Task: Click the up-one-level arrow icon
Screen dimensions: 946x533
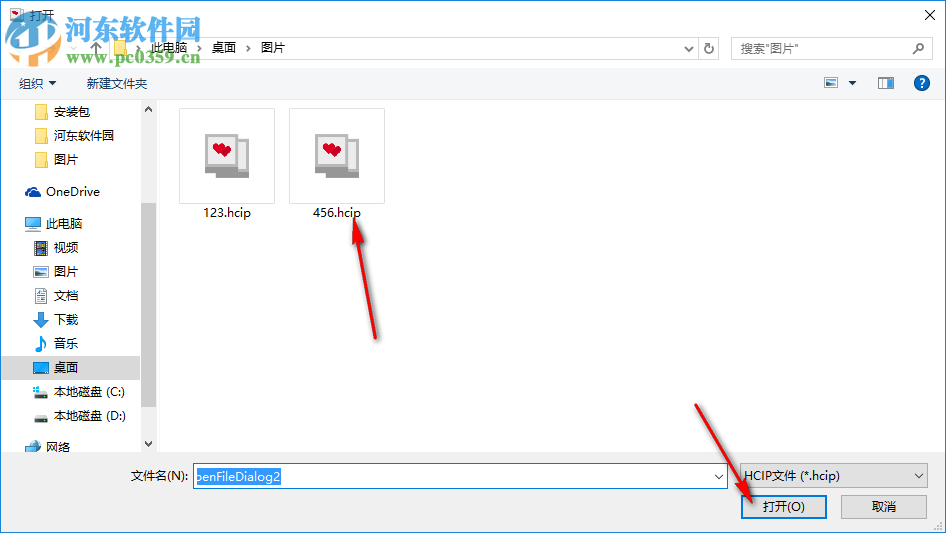Action: (x=96, y=48)
